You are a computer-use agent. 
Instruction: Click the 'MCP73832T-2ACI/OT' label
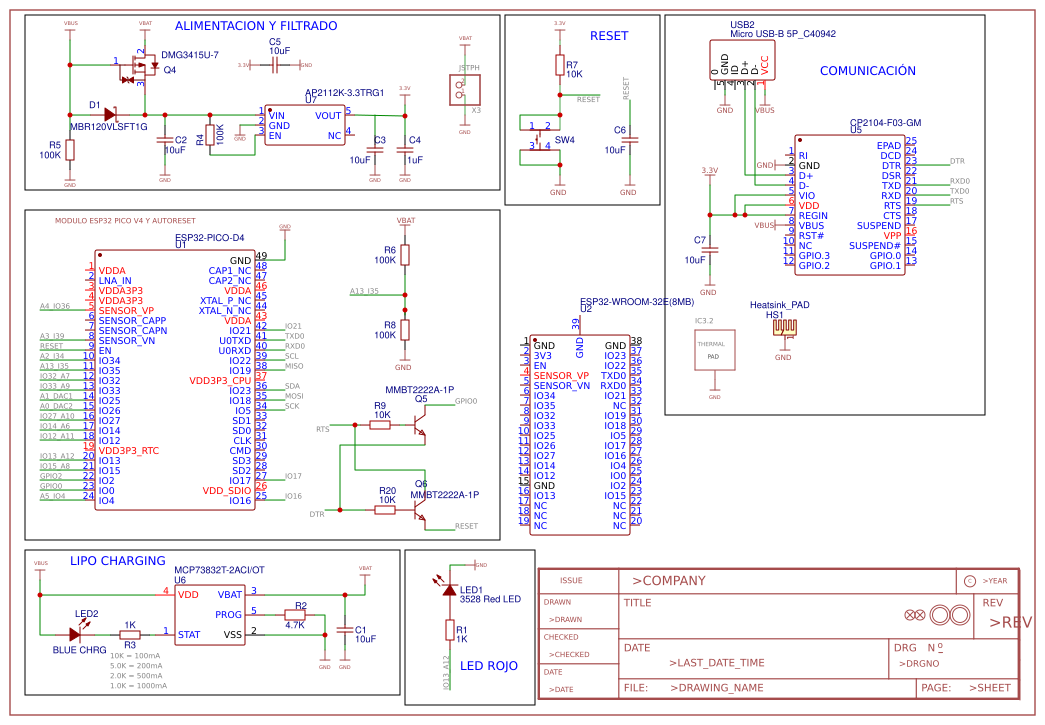pos(219,570)
